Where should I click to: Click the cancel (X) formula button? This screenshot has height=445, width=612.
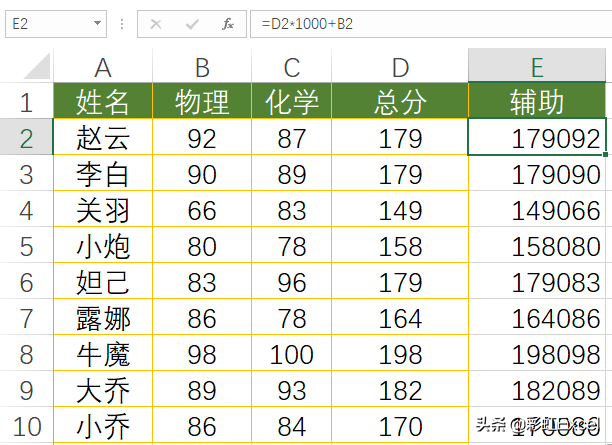(x=156, y=24)
